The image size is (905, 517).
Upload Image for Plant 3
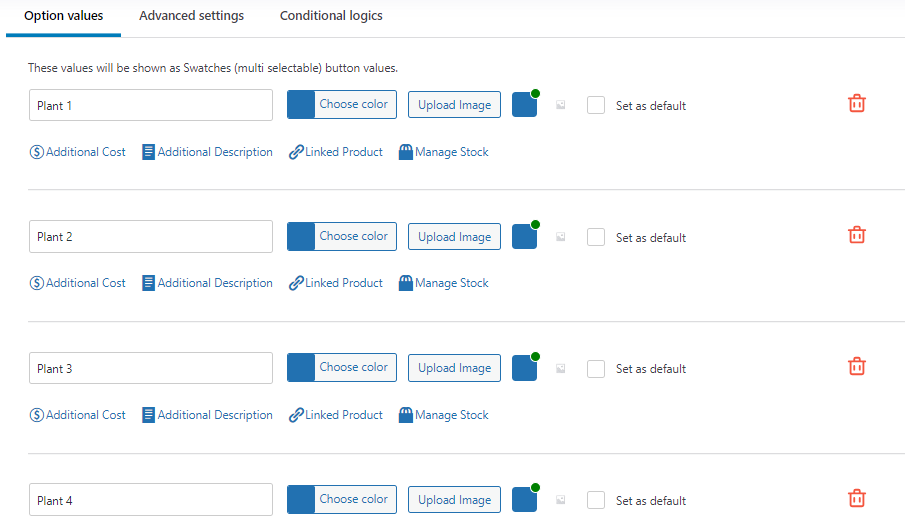pyautogui.click(x=454, y=368)
